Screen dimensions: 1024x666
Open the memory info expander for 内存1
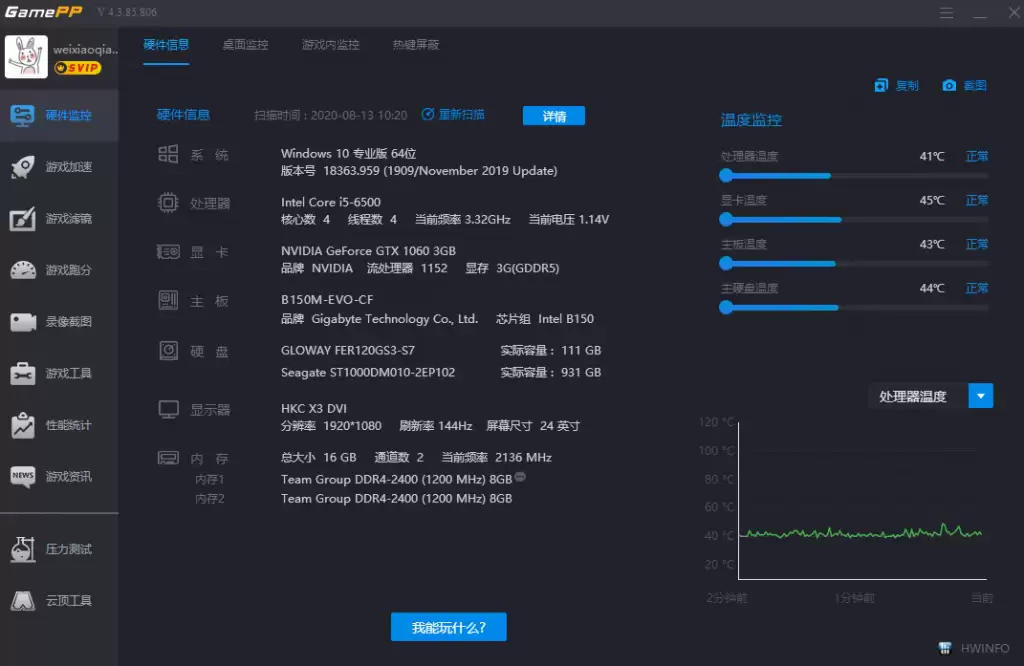point(521,478)
